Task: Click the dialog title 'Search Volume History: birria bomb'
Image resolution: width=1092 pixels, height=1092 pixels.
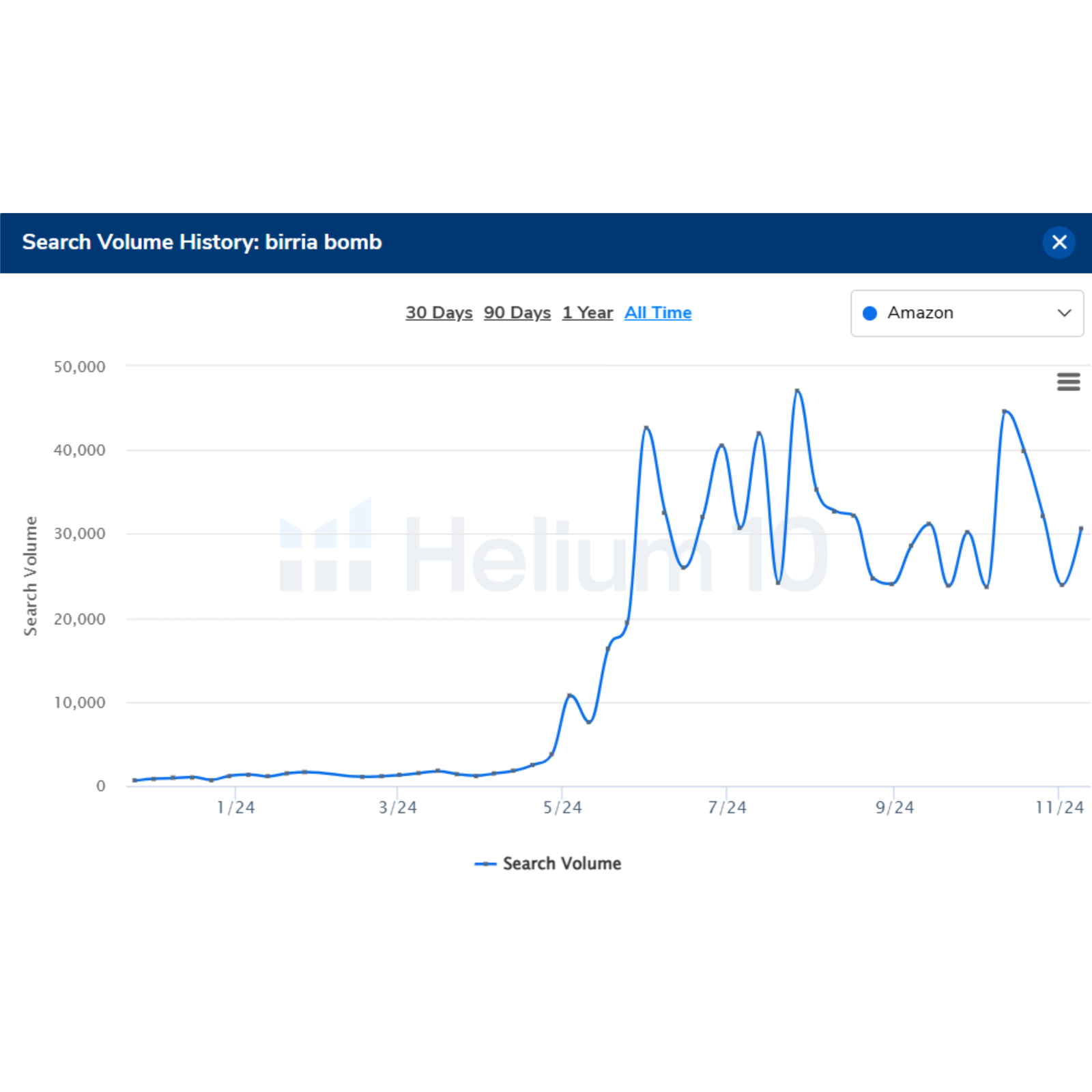Action: pyautogui.click(x=202, y=242)
